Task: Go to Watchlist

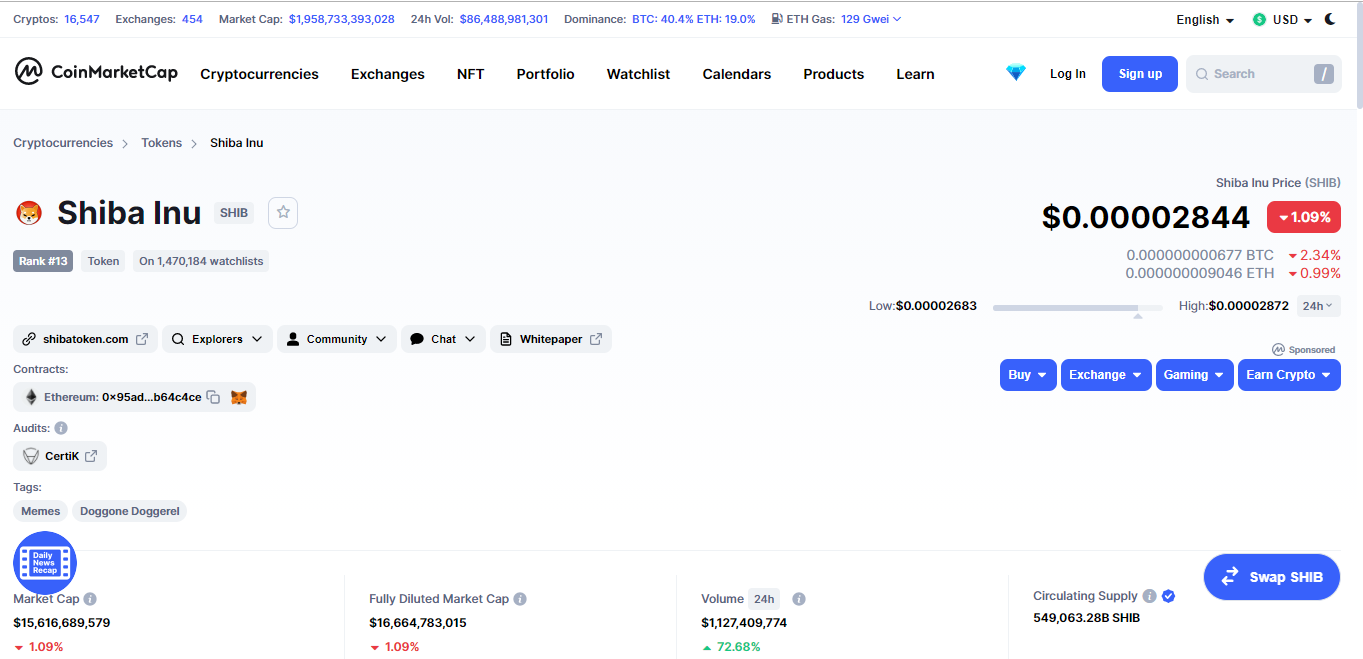Action: (638, 74)
